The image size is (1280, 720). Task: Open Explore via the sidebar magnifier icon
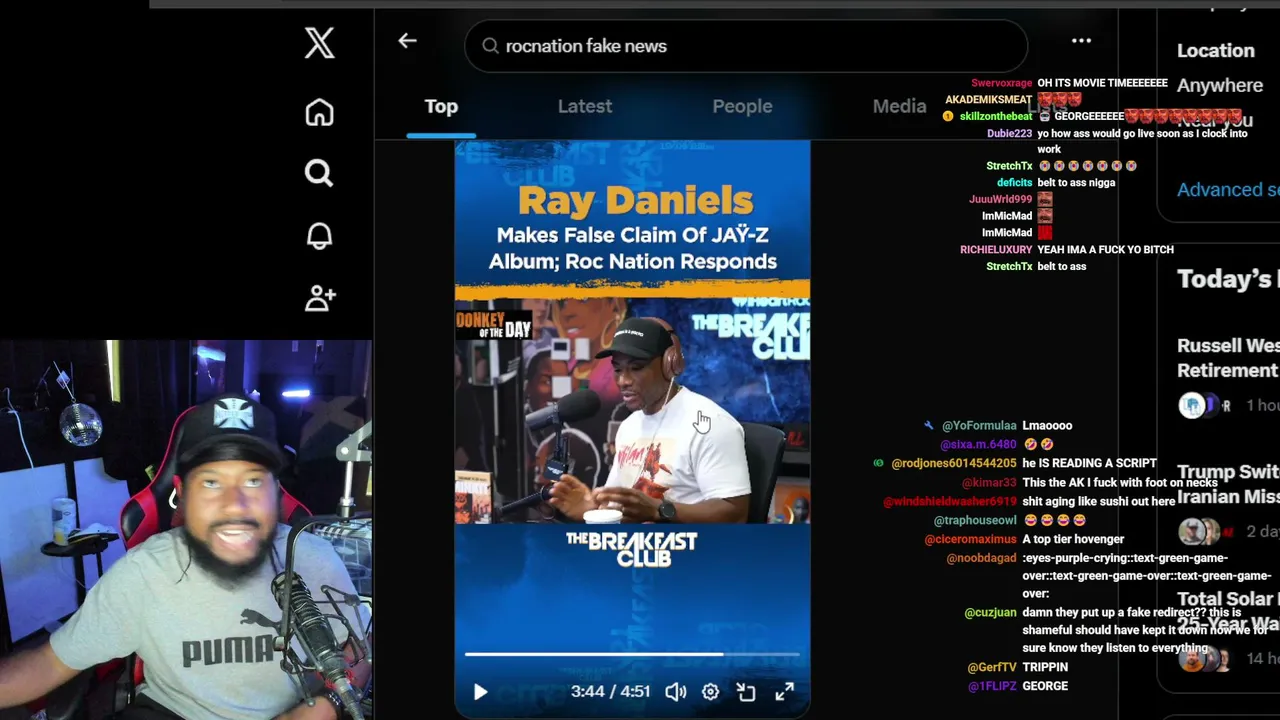click(319, 173)
